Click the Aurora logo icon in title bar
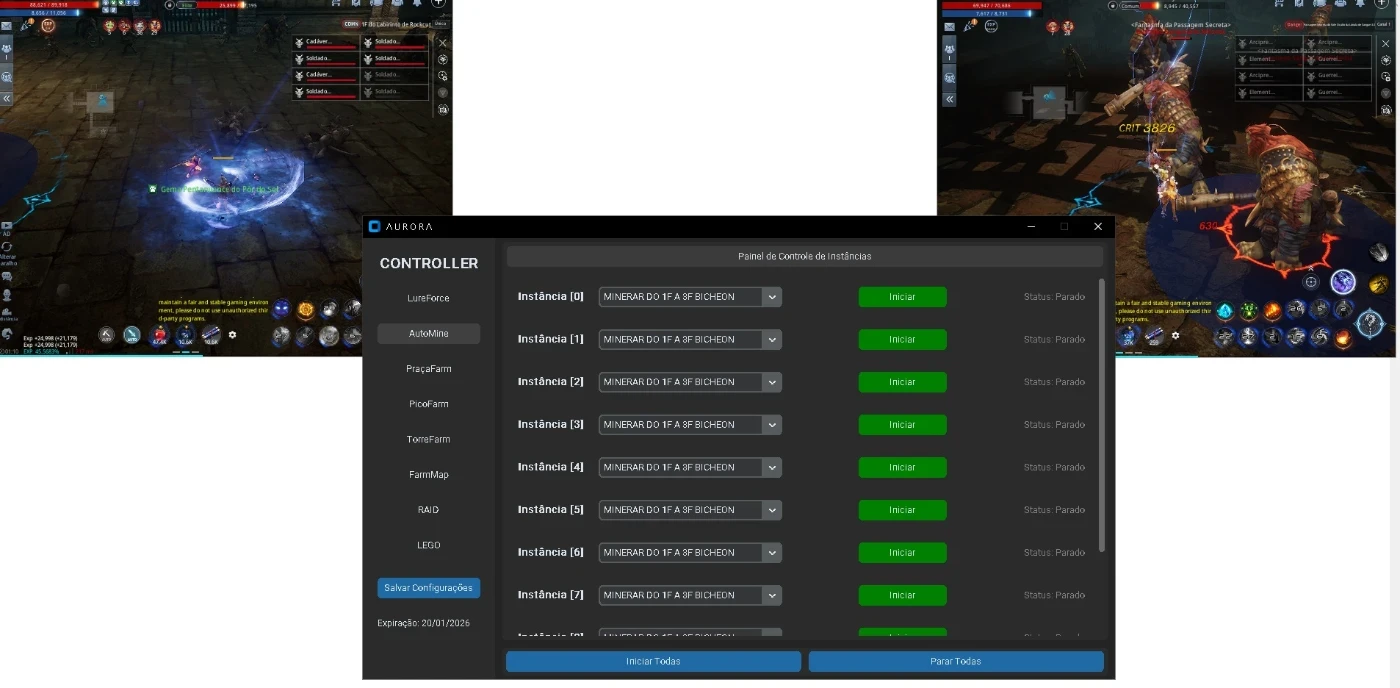The width and height of the screenshot is (1400, 688). tap(374, 227)
